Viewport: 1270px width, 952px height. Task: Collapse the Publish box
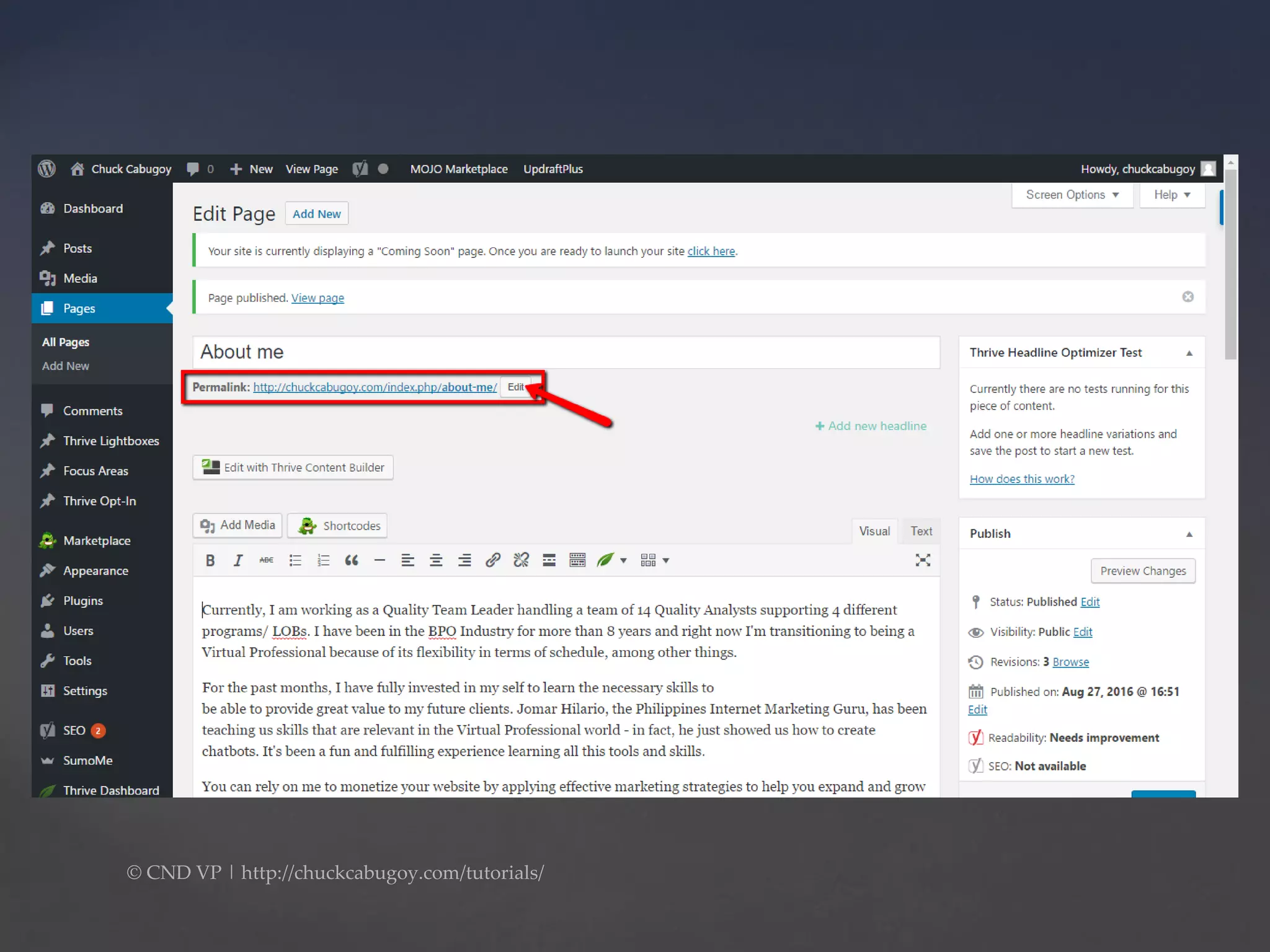tap(1189, 534)
